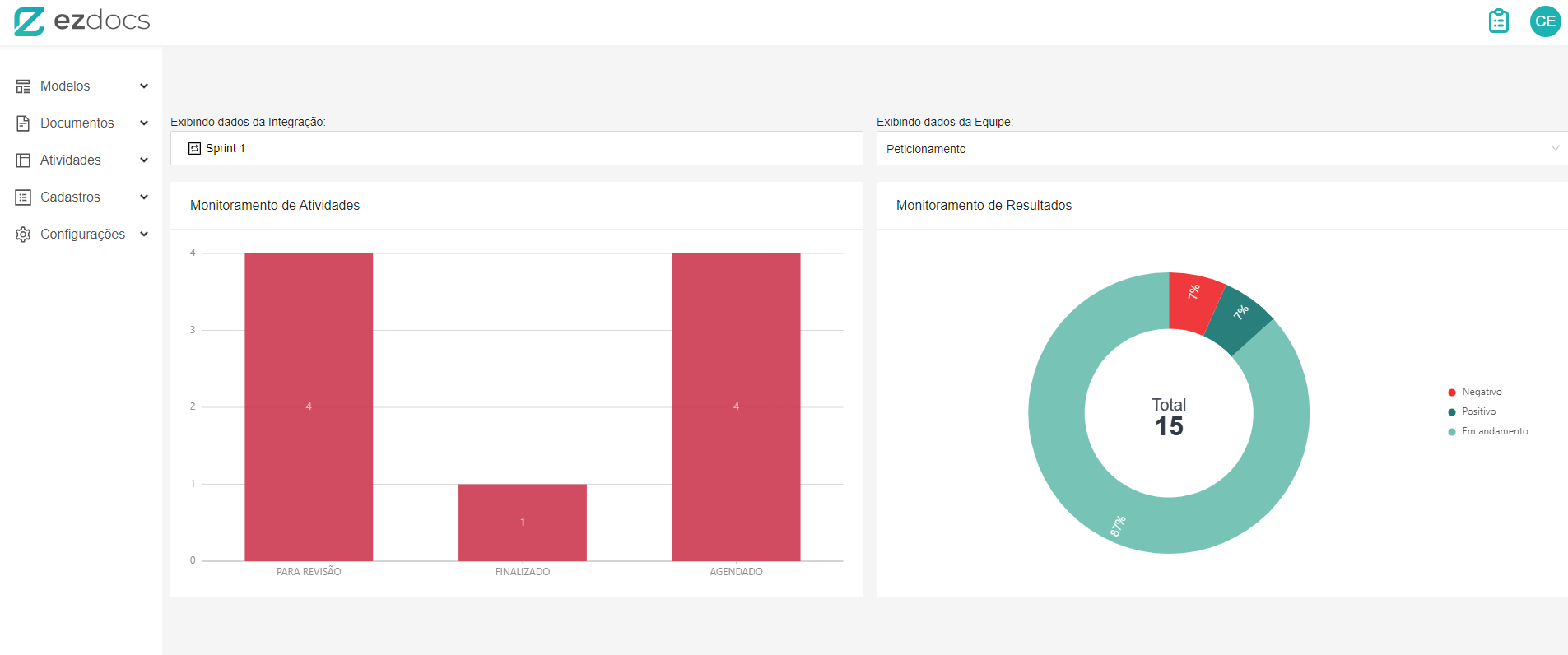Click the Total 15 center label
This screenshot has width=1568, height=655.
(1169, 417)
